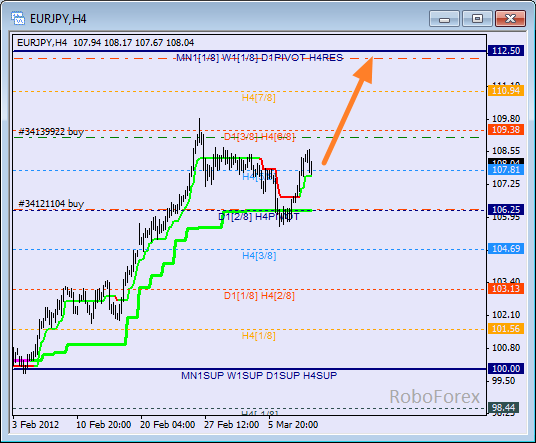
Task: Select order #34121104 buy label
Action: (x=51, y=204)
